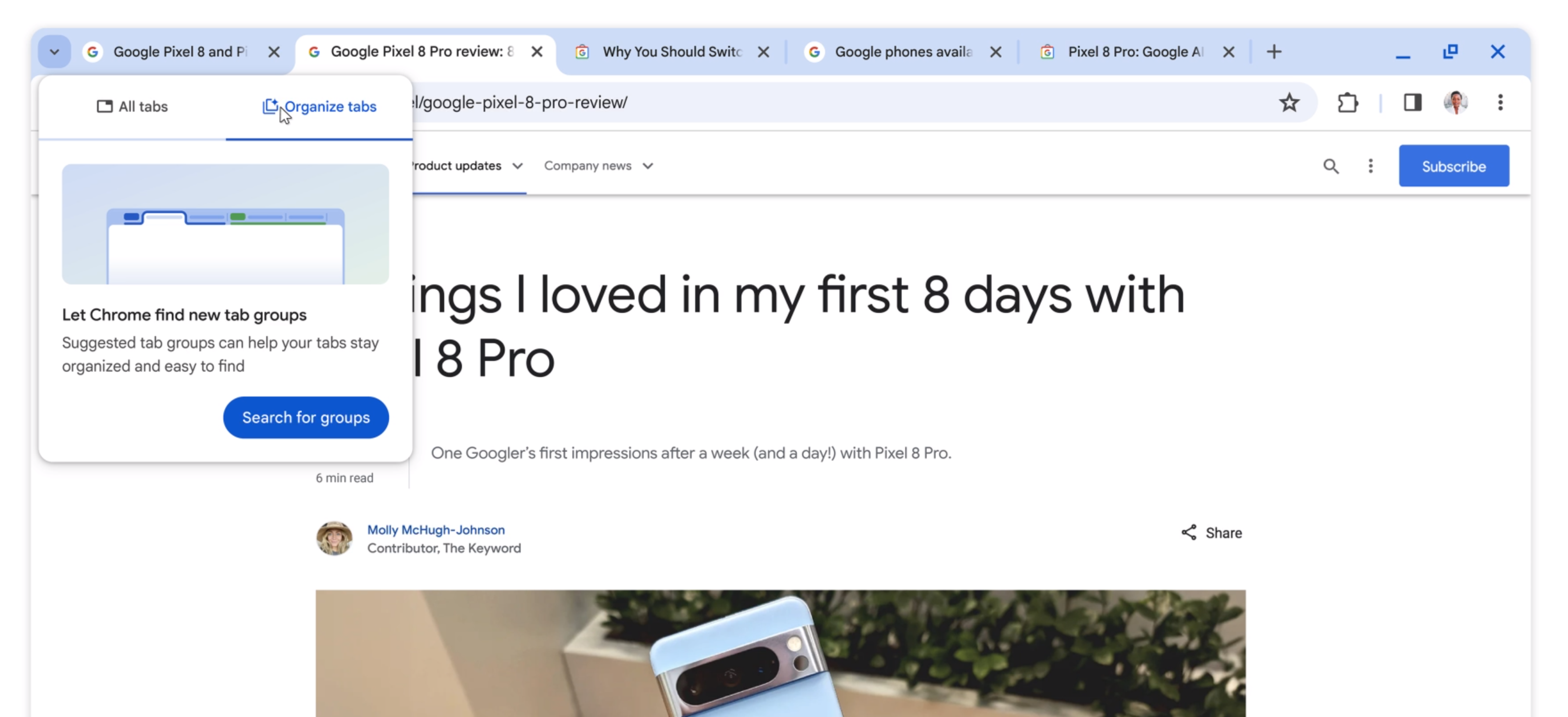This screenshot has height=717, width=1568.
Task: Click the Share icon on the article
Action: pyautogui.click(x=1188, y=533)
